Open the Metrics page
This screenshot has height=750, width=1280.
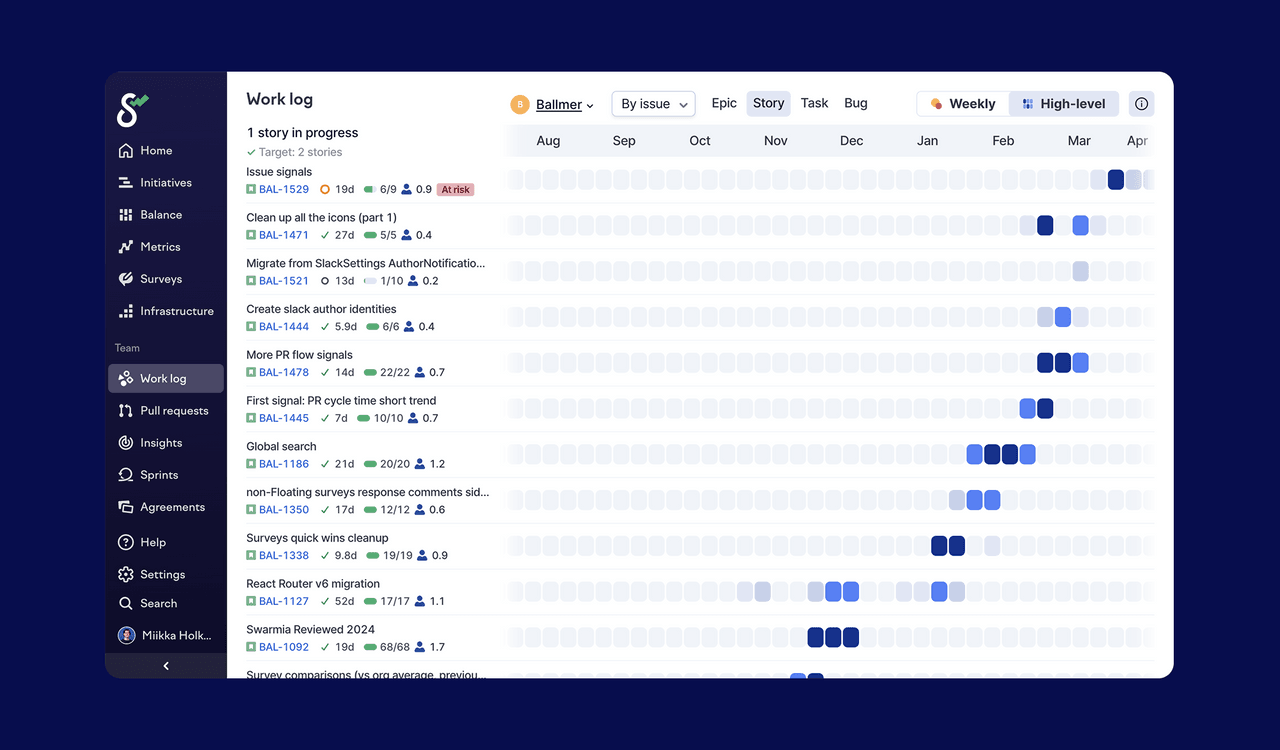coord(159,246)
